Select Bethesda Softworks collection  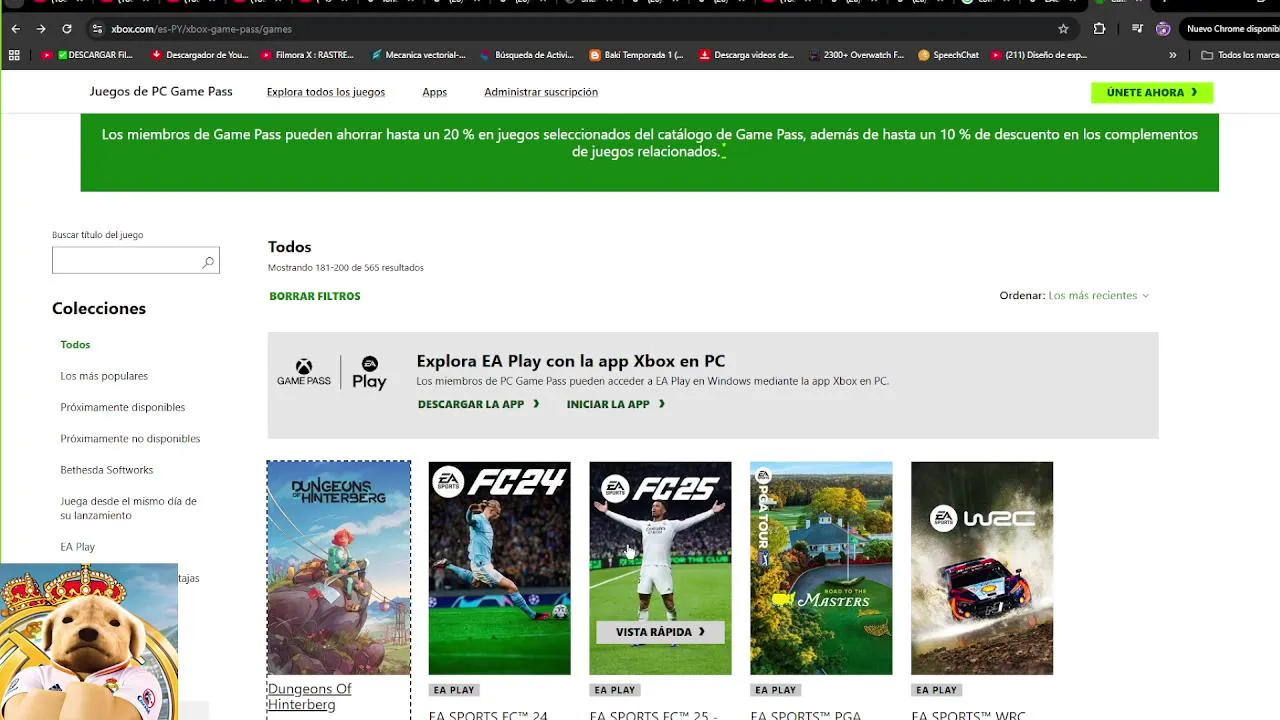point(107,470)
